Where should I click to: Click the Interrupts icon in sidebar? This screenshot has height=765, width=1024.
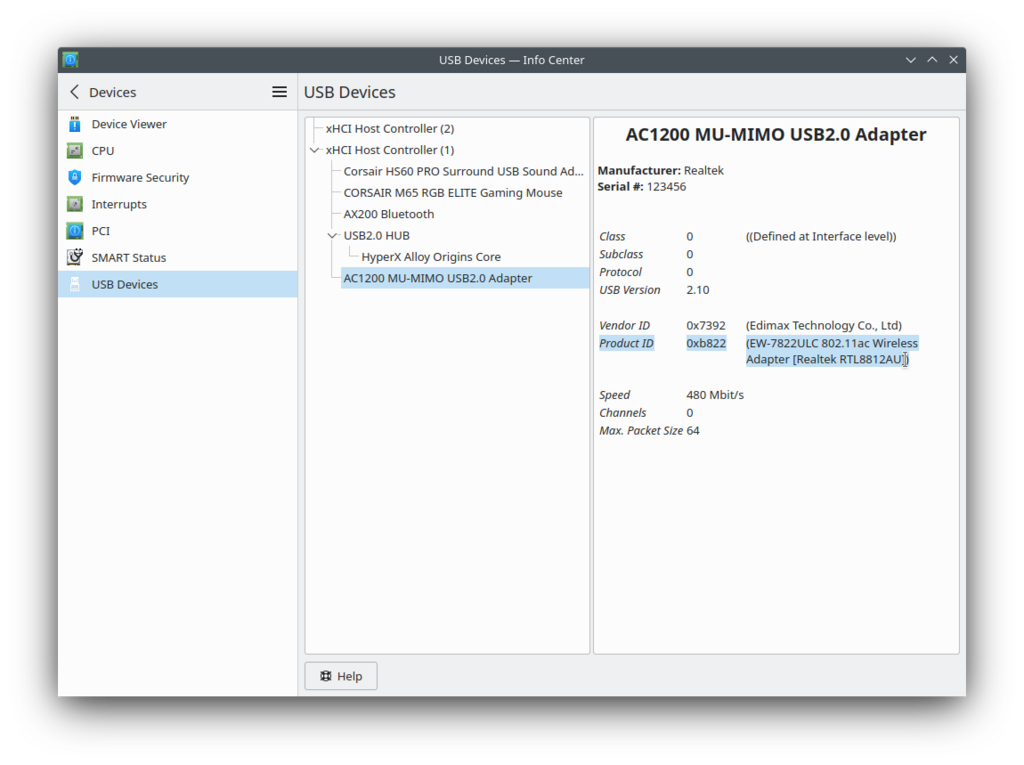75,204
